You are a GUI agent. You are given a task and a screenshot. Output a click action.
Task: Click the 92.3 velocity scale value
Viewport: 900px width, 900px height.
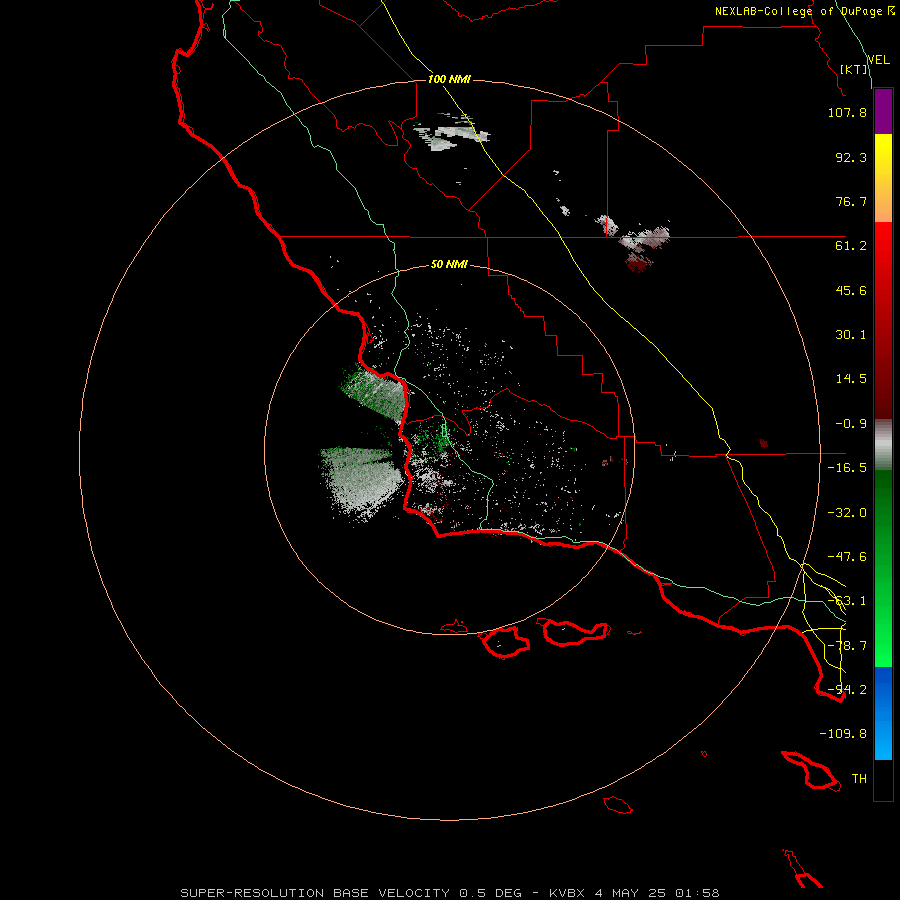pyautogui.click(x=851, y=157)
